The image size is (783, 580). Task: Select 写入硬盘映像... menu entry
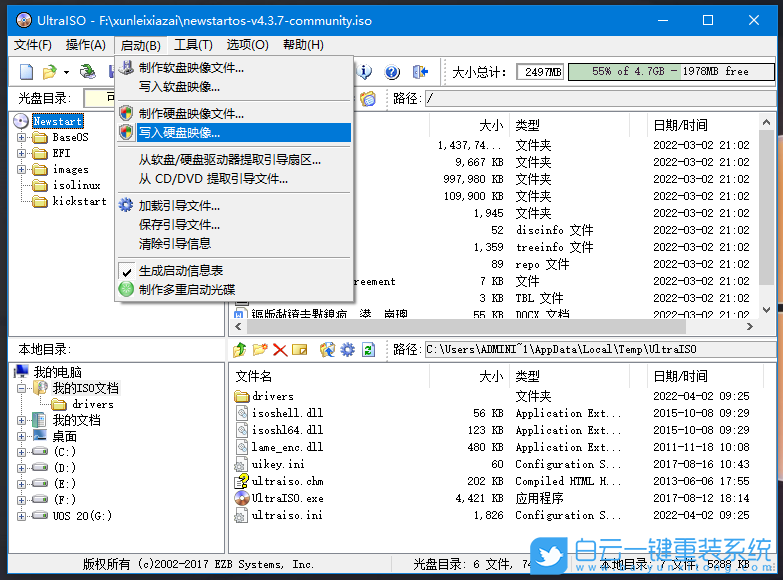pyautogui.click(x=180, y=132)
